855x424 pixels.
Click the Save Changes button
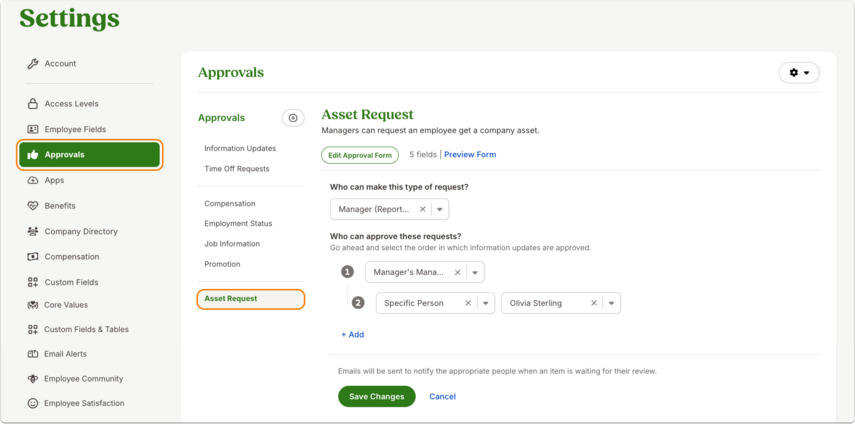377,397
